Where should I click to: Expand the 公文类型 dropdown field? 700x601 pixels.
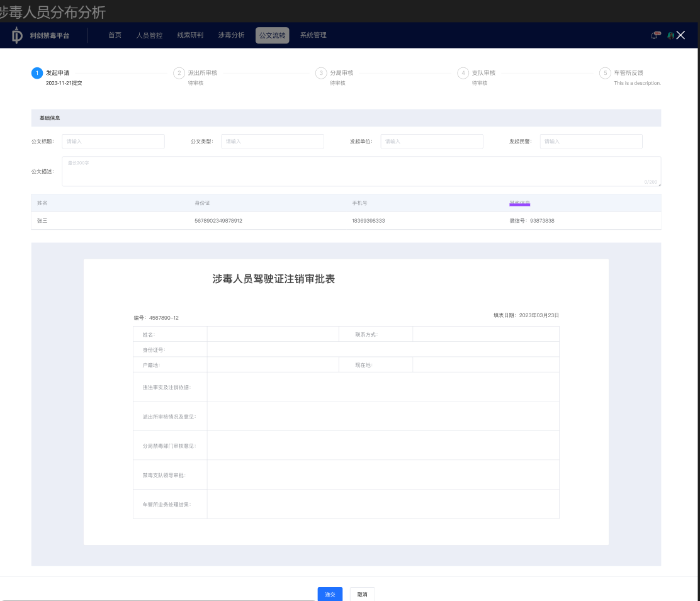pyautogui.click(x=272, y=142)
